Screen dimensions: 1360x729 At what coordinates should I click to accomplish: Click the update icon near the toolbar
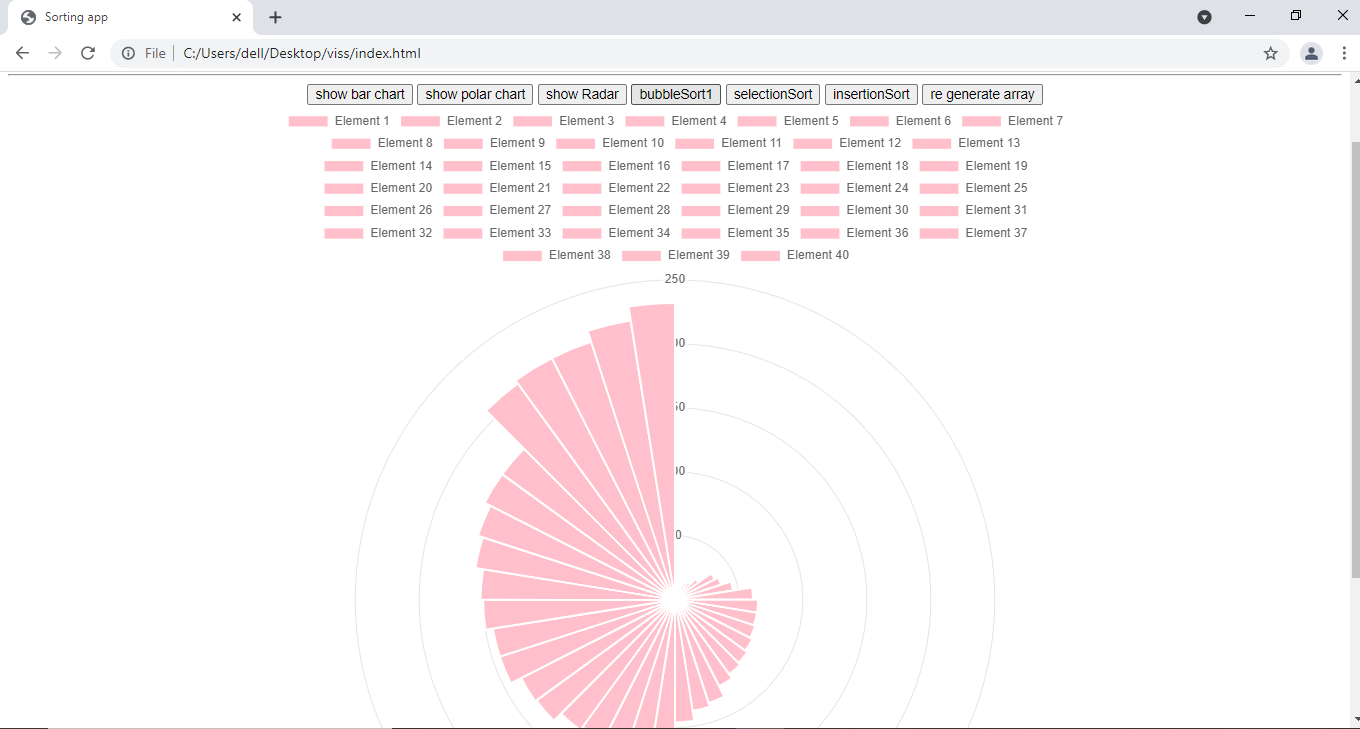(1204, 17)
